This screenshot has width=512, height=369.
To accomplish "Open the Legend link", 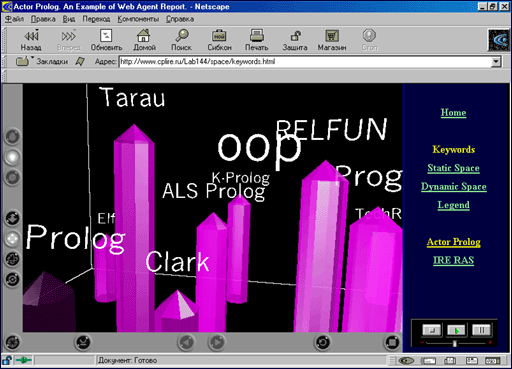I will [454, 205].
